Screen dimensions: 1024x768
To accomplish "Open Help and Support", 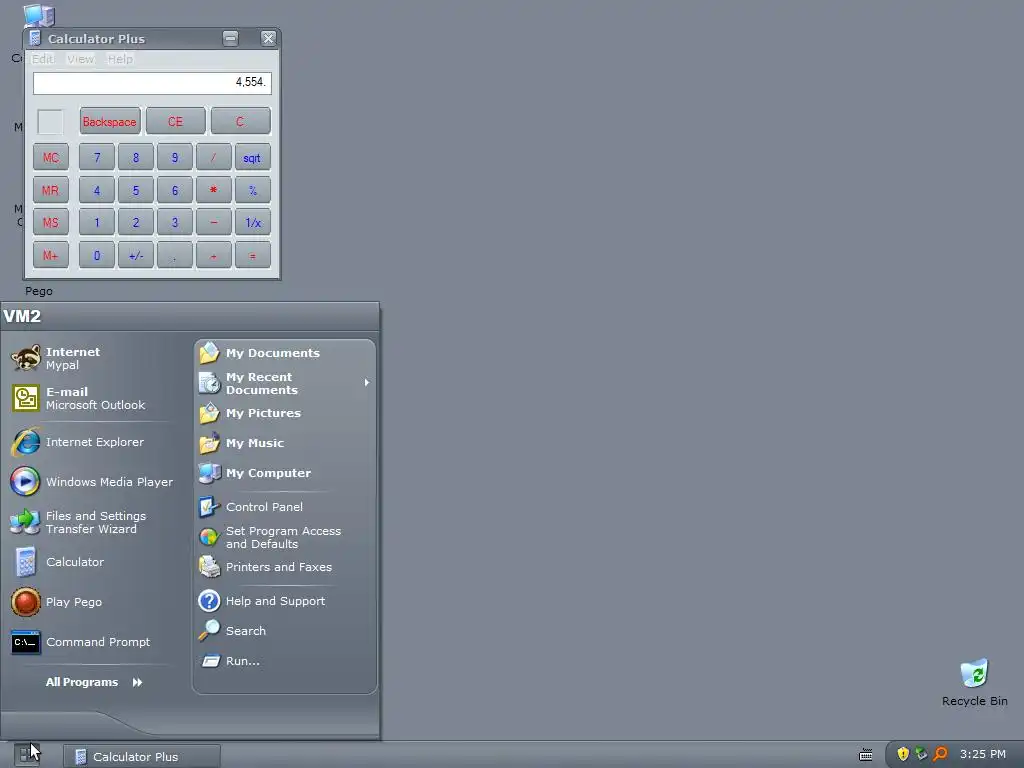I will click(x=262, y=601).
